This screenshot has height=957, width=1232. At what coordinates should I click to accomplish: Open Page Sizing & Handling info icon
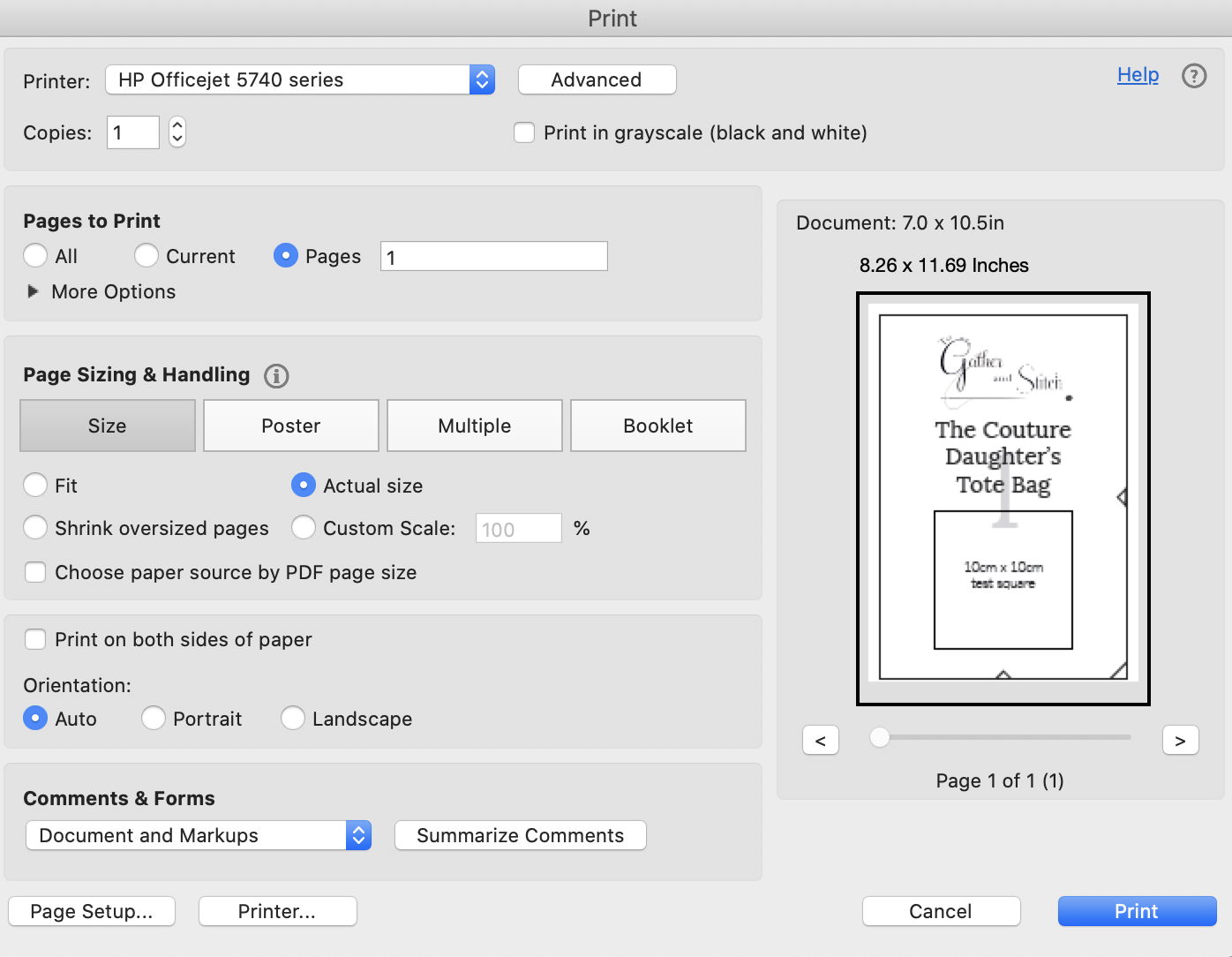tap(276, 376)
